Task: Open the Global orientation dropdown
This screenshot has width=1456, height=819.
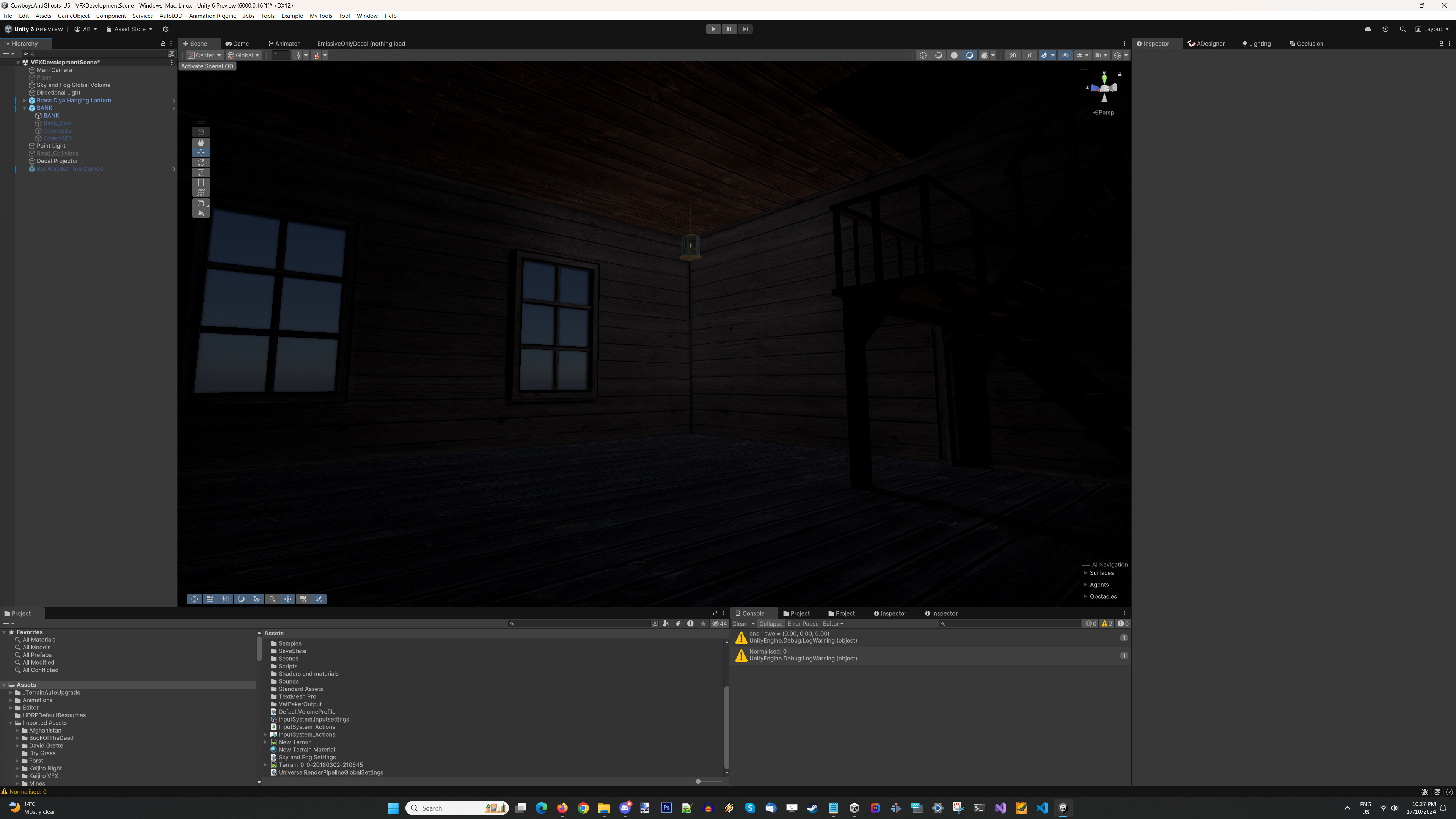Action: click(243, 55)
